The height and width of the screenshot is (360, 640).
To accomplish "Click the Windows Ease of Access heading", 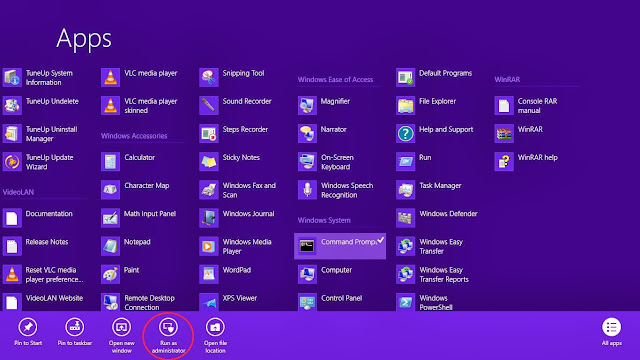I will (x=335, y=80).
